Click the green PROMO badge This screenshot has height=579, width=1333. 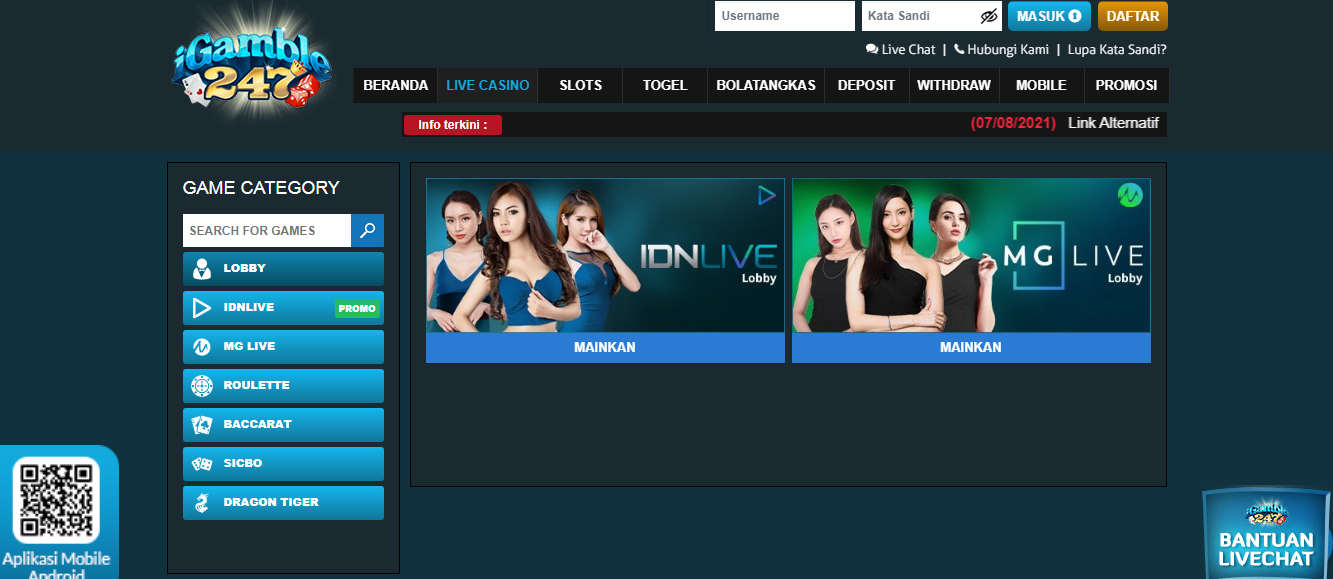pyautogui.click(x=357, y=309)
